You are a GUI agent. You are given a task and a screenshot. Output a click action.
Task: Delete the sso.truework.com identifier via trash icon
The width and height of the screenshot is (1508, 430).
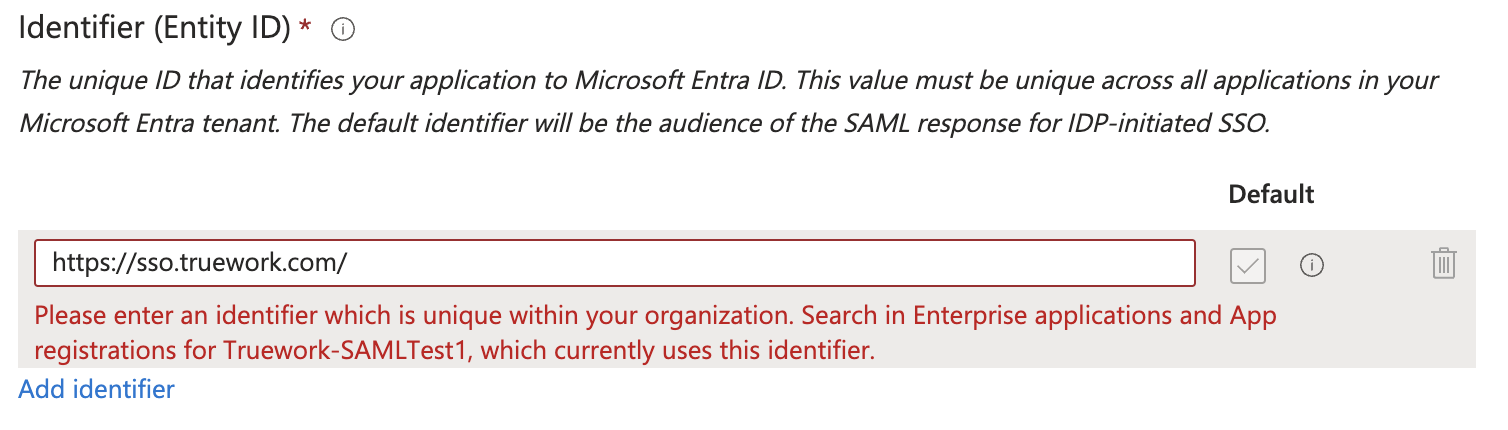pyautogui.click(x=1443, y=264)
